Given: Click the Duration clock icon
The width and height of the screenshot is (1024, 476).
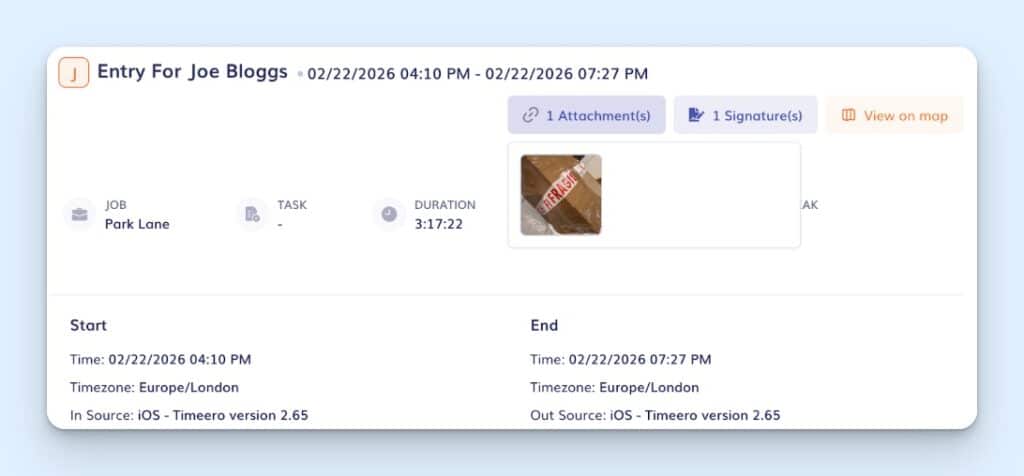Looking at the screenshot, I should pos(389,214).
